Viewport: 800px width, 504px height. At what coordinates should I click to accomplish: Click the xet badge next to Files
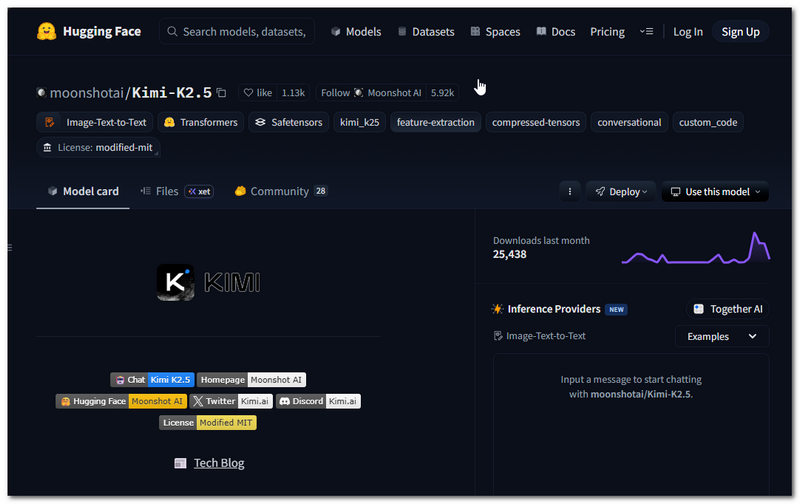pos(199,192)
